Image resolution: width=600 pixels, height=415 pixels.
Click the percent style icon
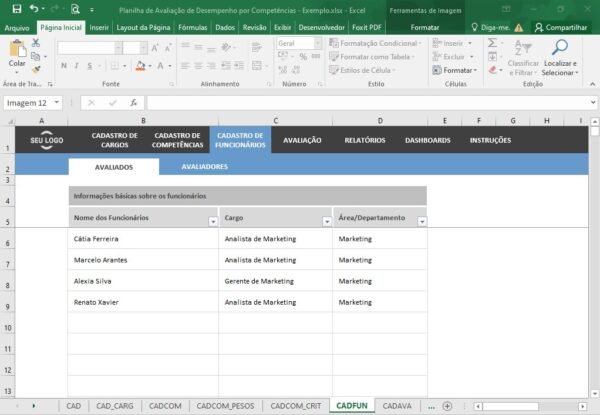[x=303, y=57]
